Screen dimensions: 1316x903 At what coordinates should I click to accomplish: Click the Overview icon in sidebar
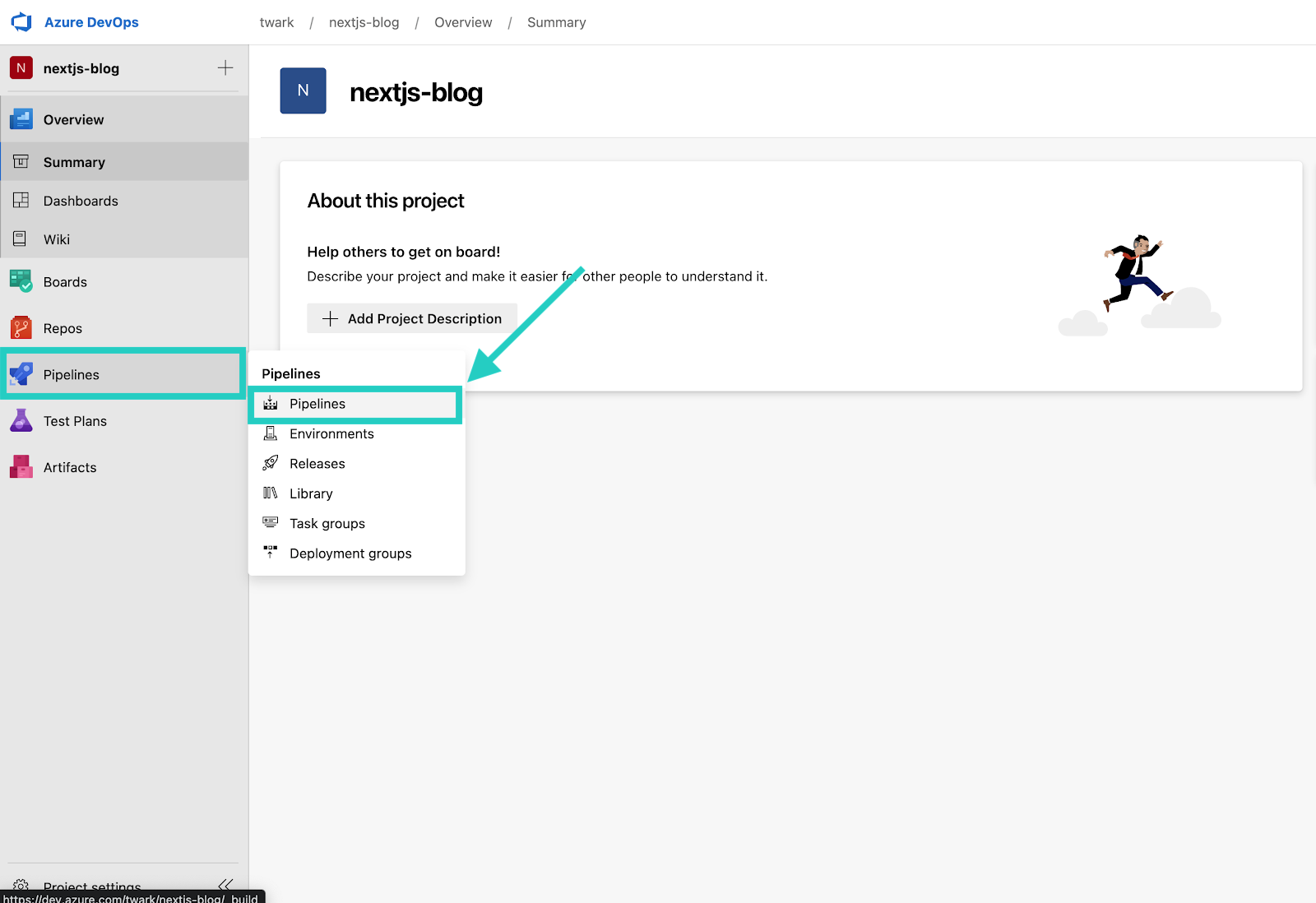click(x=21, y=119)
